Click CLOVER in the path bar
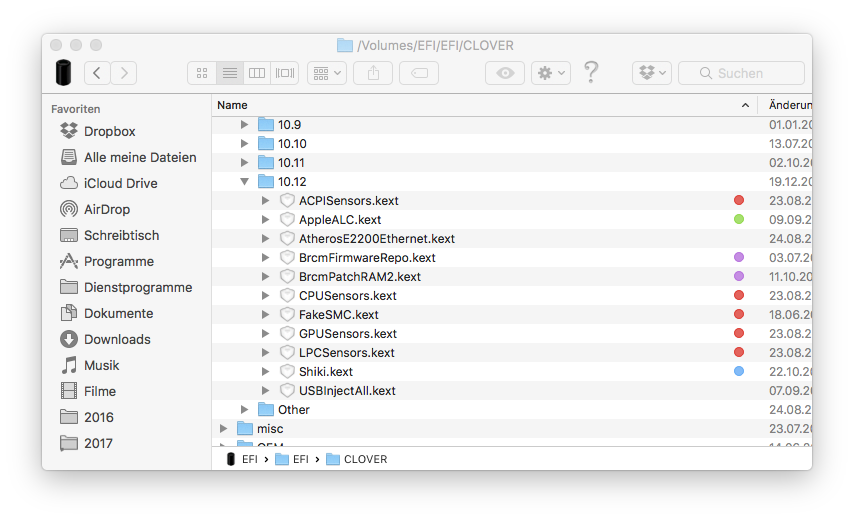Viewport: 854px width, 520px height. coord(357,460)
